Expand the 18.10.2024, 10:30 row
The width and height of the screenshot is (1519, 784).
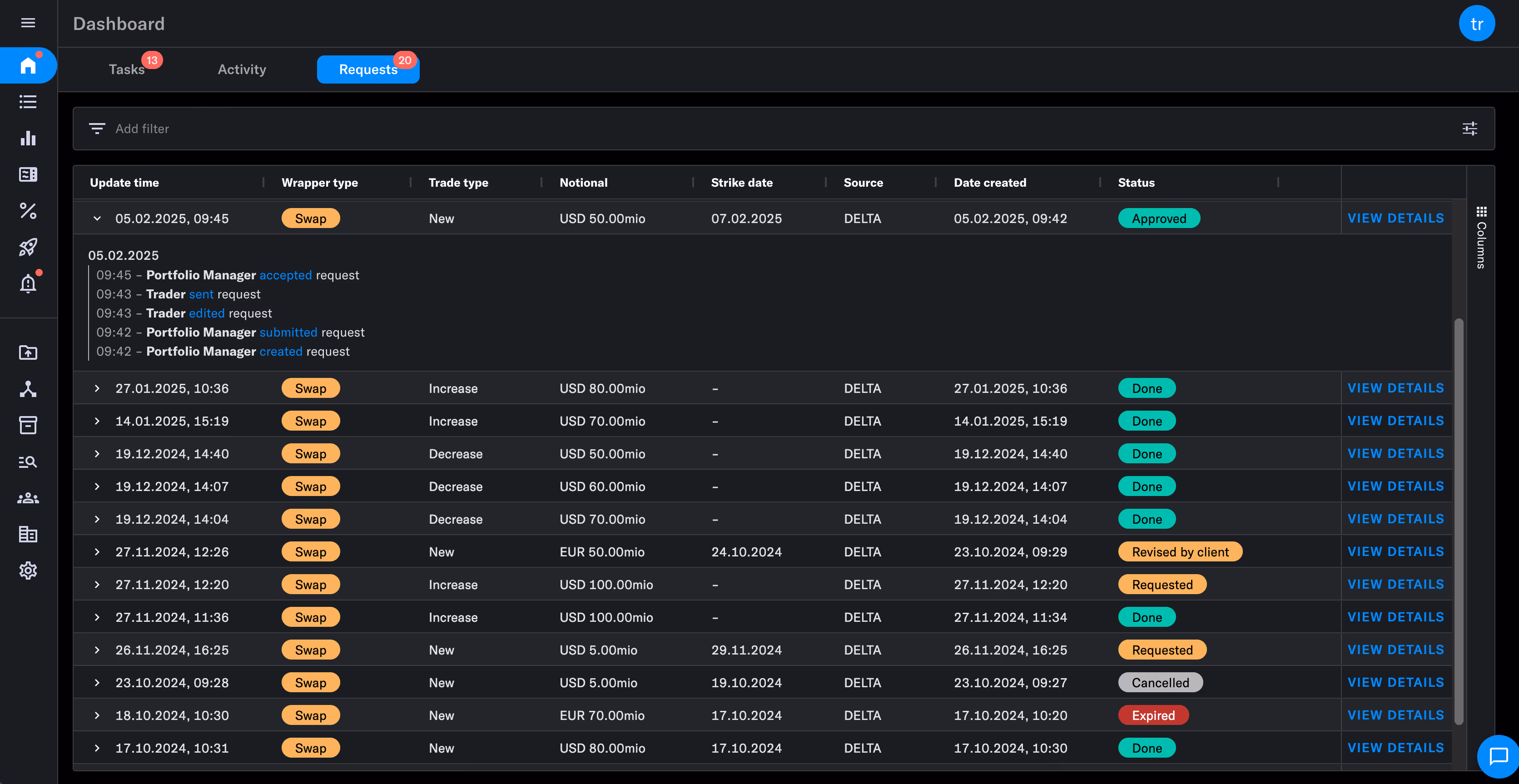pyautogui.click(x=97, y=715)
